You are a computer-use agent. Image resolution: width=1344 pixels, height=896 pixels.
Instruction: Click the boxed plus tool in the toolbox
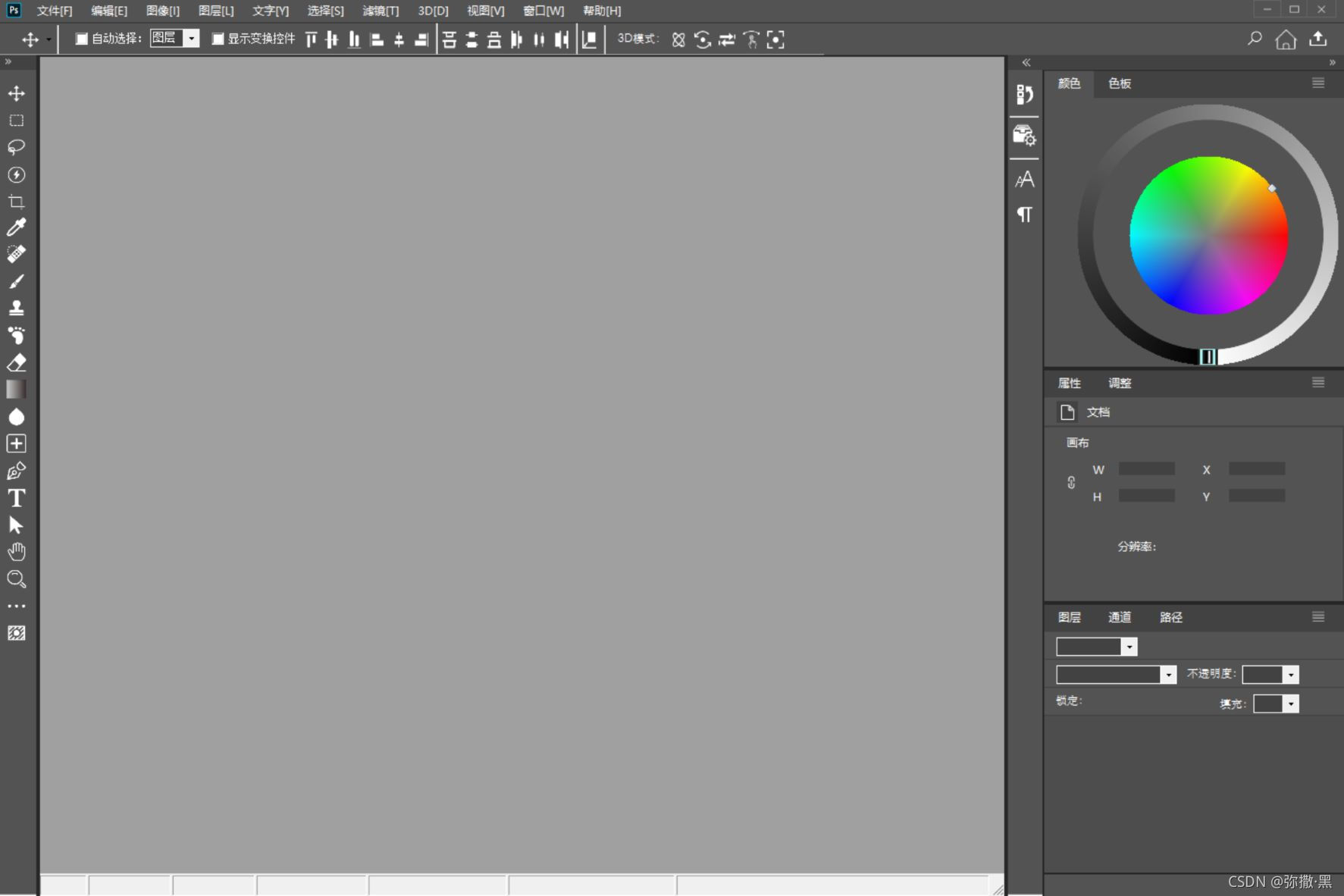(x=16, y=443)
